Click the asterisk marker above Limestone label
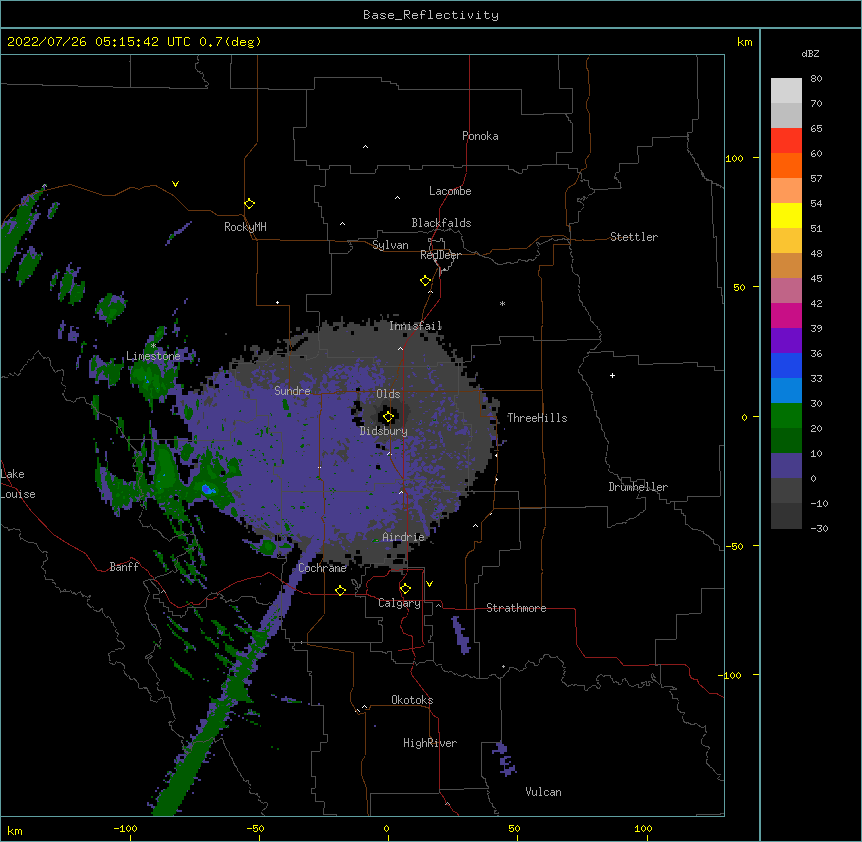862x842 pixels. [x=153, y=346]
